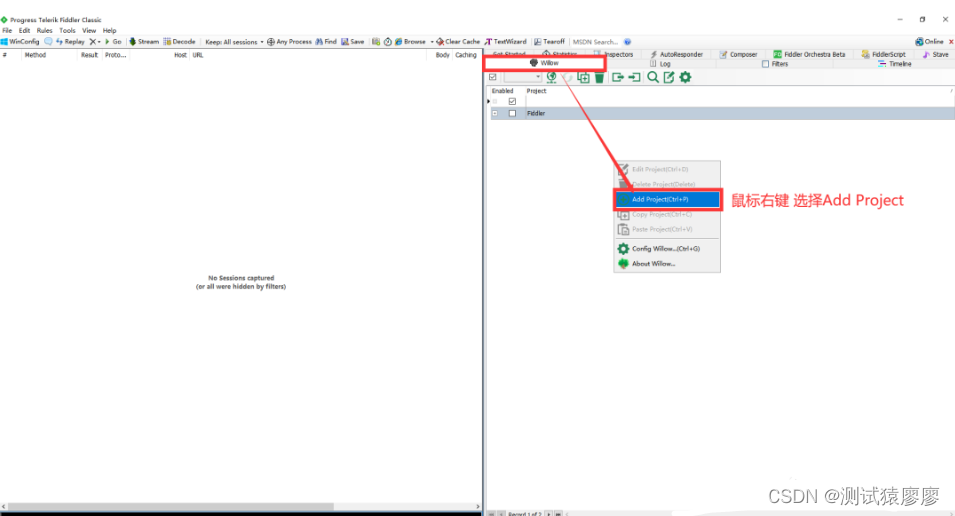Expand the Fiddler project row

point(495,113)
